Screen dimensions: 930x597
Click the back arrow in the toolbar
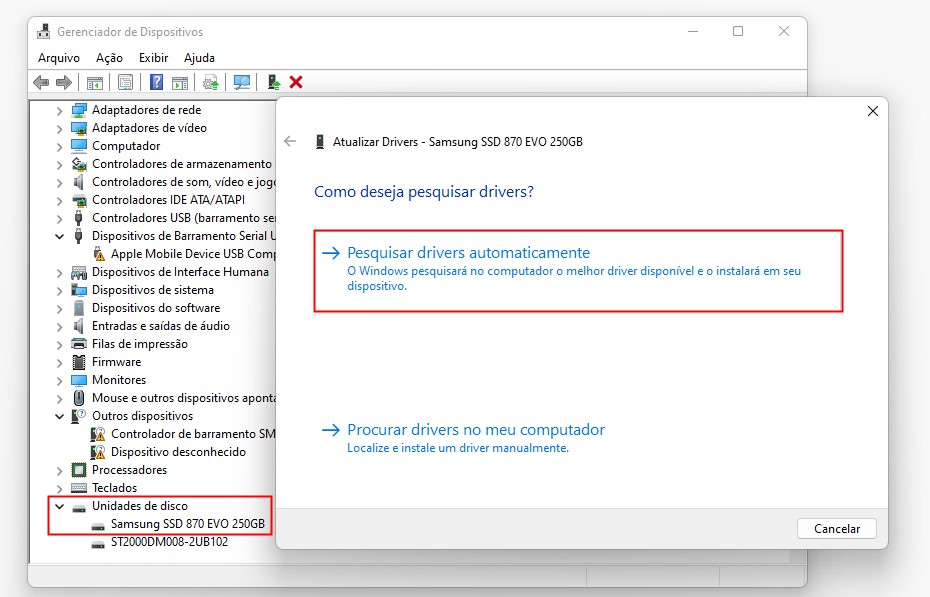coord(41,82)
